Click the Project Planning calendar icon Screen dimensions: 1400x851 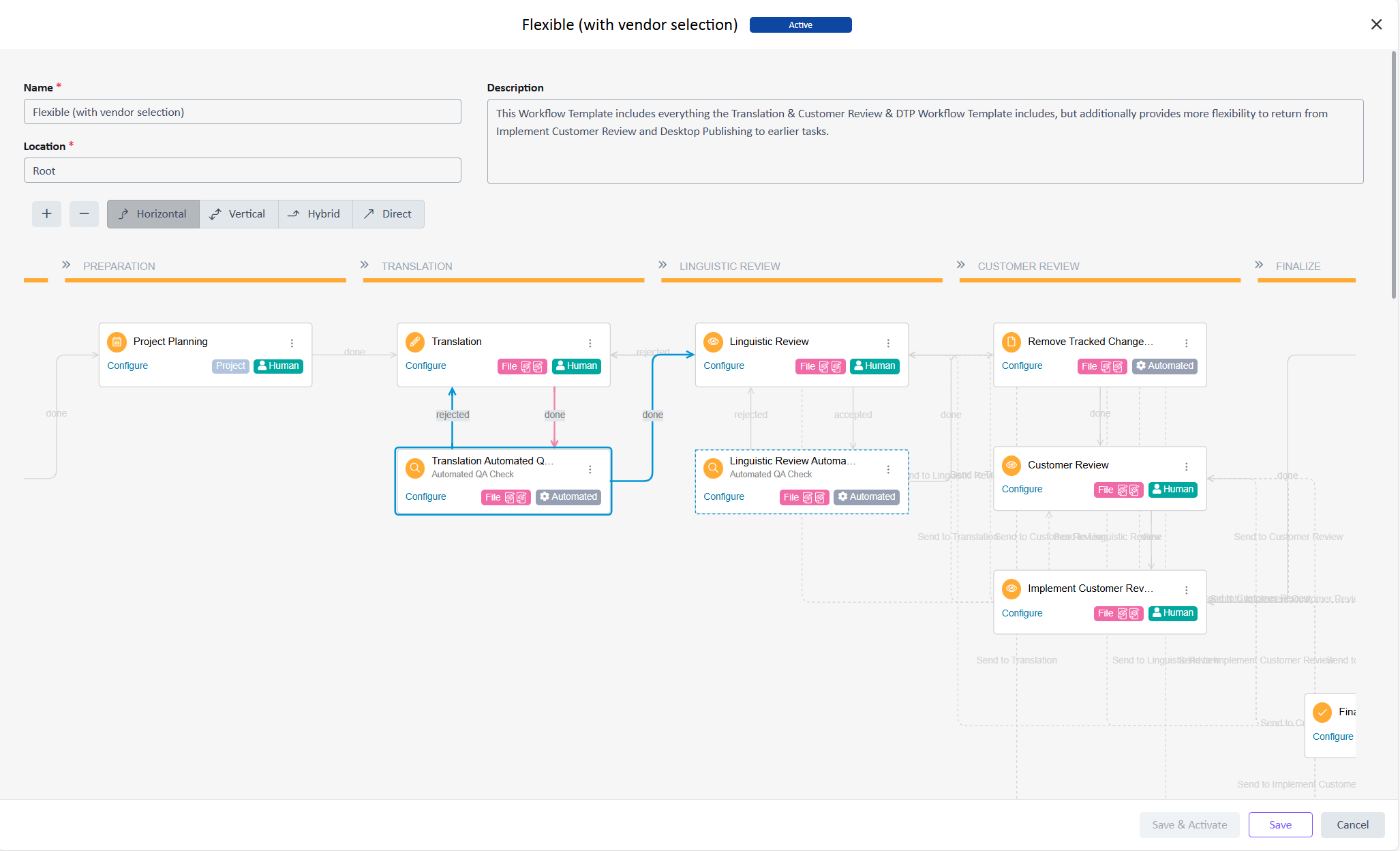tap(117, 342)
